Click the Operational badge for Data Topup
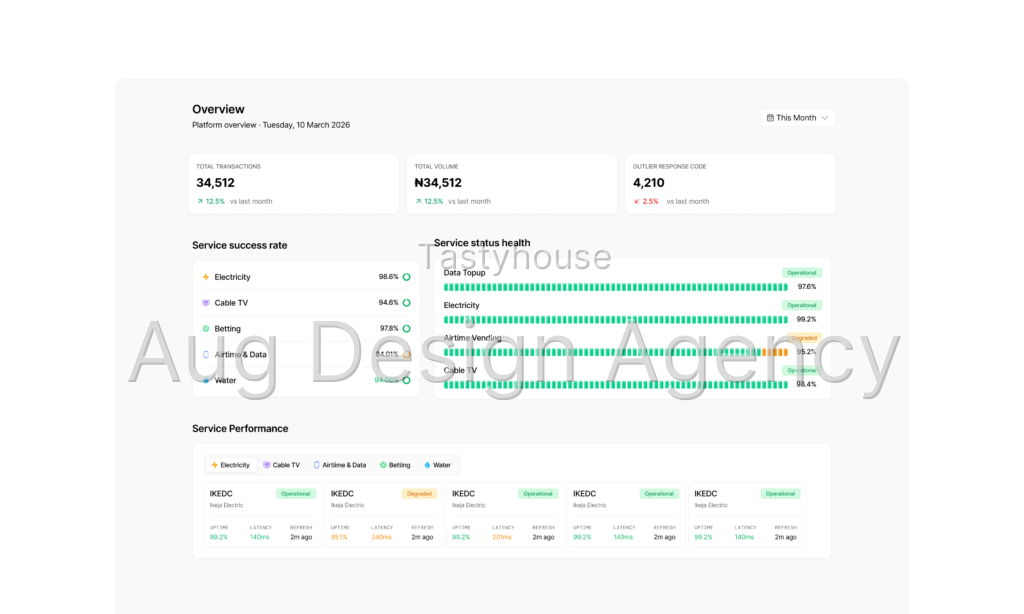 802,273
